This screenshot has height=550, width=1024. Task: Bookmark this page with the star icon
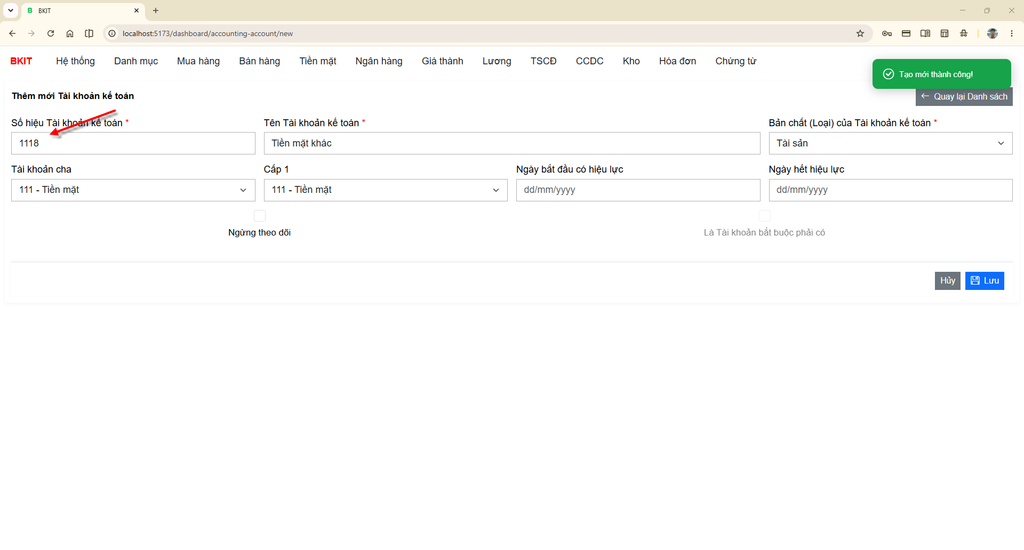pyautogui.click(x=860, y=33)
